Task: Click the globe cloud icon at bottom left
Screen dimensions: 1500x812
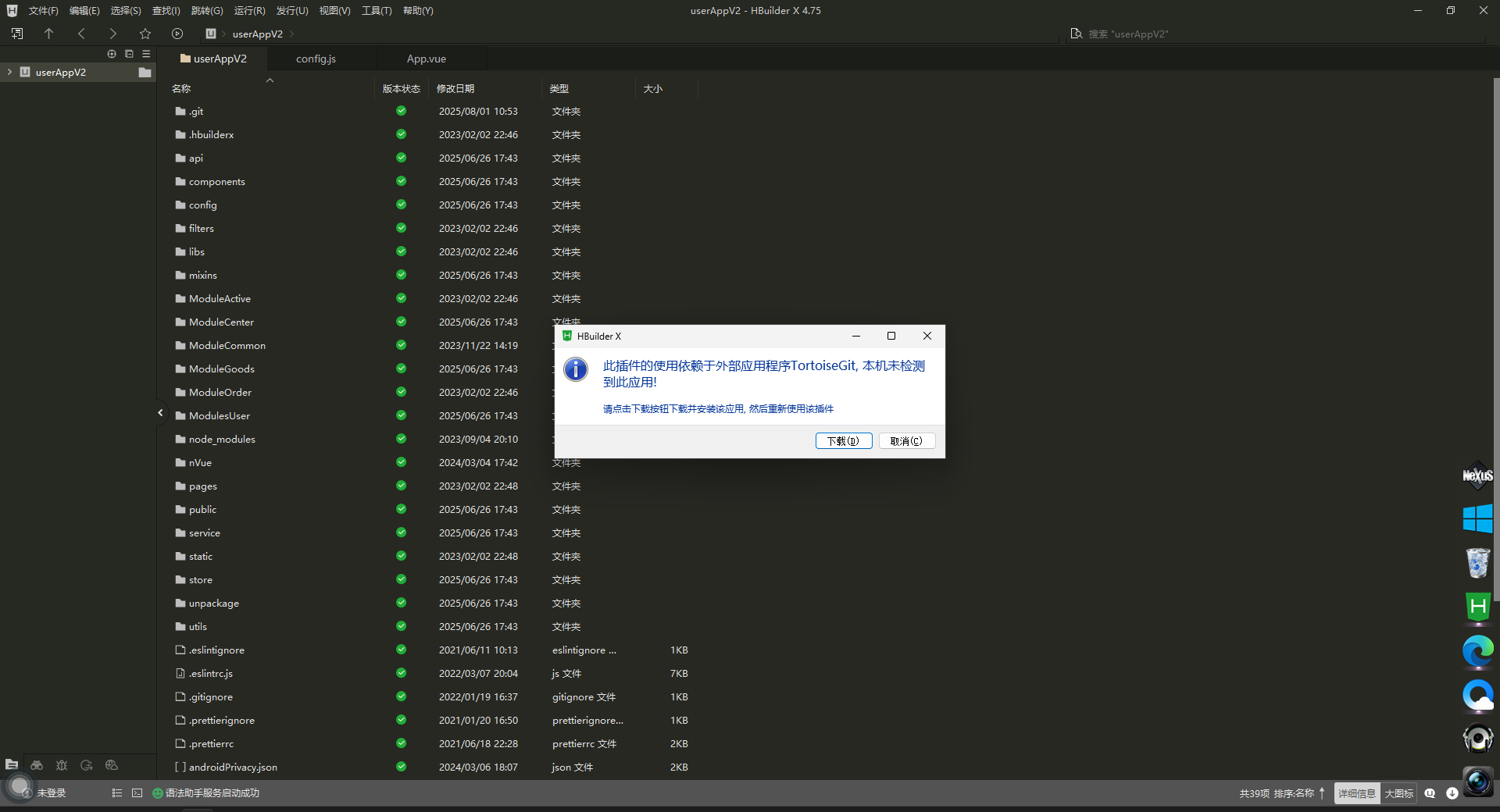Action: point(112,765)
